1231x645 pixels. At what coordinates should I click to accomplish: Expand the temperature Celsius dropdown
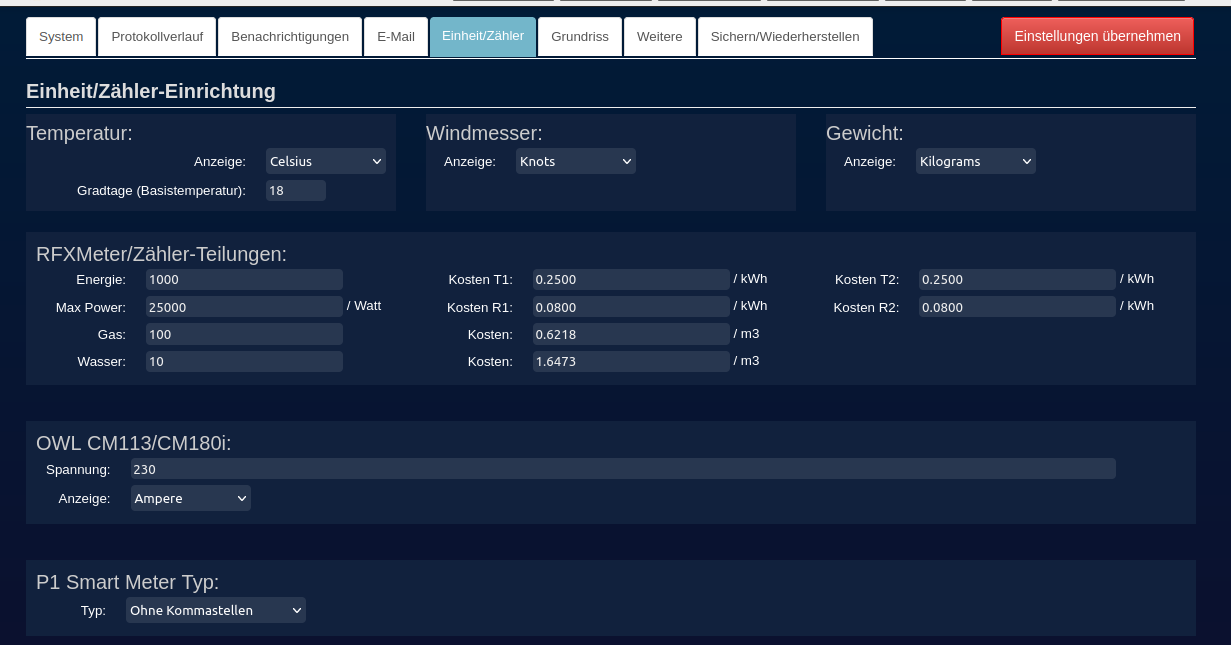[326, 161]
